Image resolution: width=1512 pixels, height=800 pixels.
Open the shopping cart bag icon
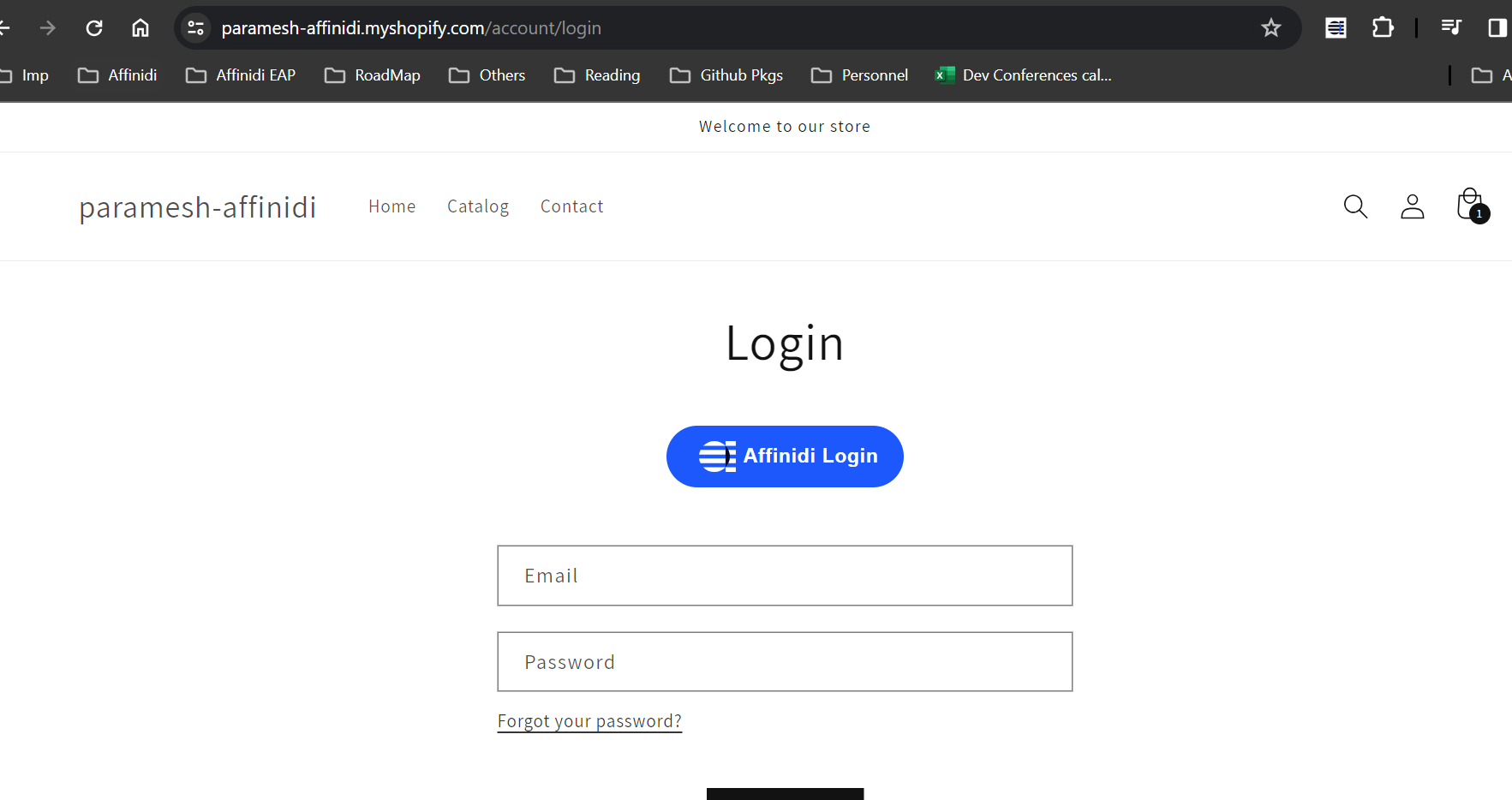click(x=1472, y=206)
